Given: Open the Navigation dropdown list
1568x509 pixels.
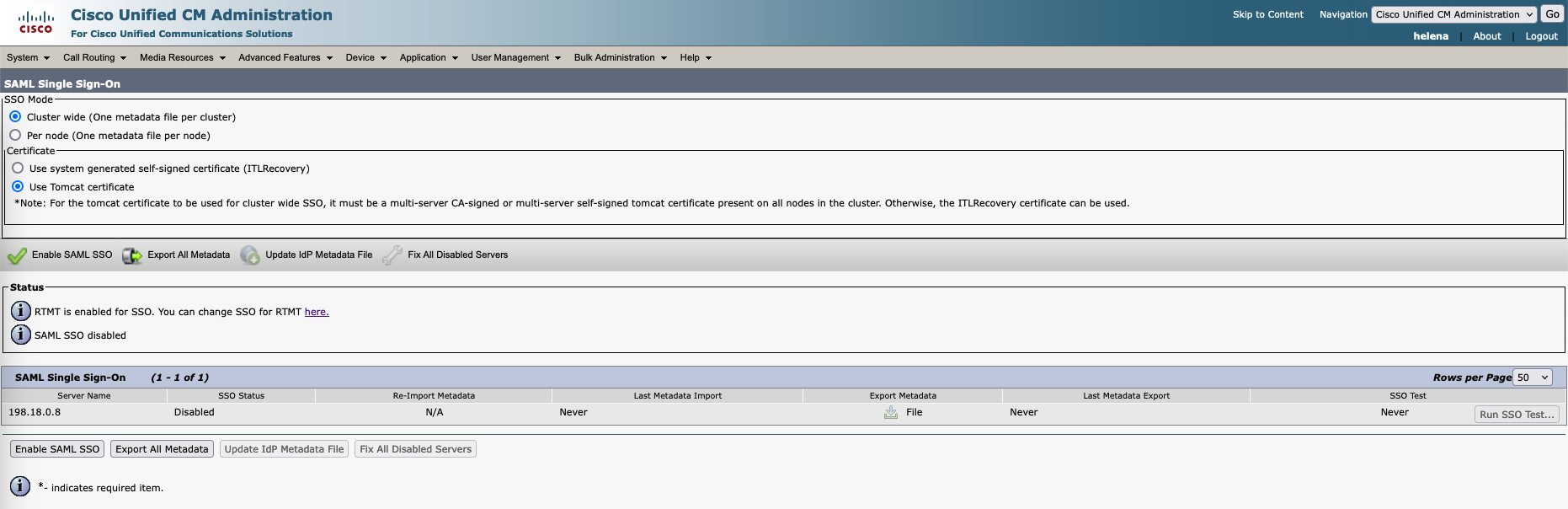Looking at the screenshot, I should (x=1453, y=14).
